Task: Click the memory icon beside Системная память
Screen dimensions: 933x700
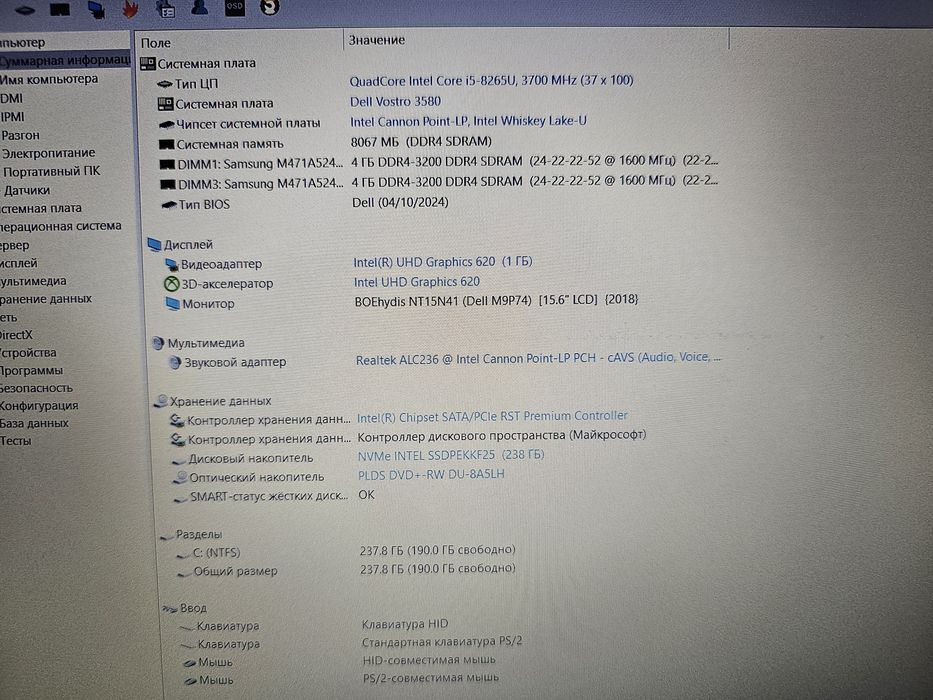Action: pos(167,143)
